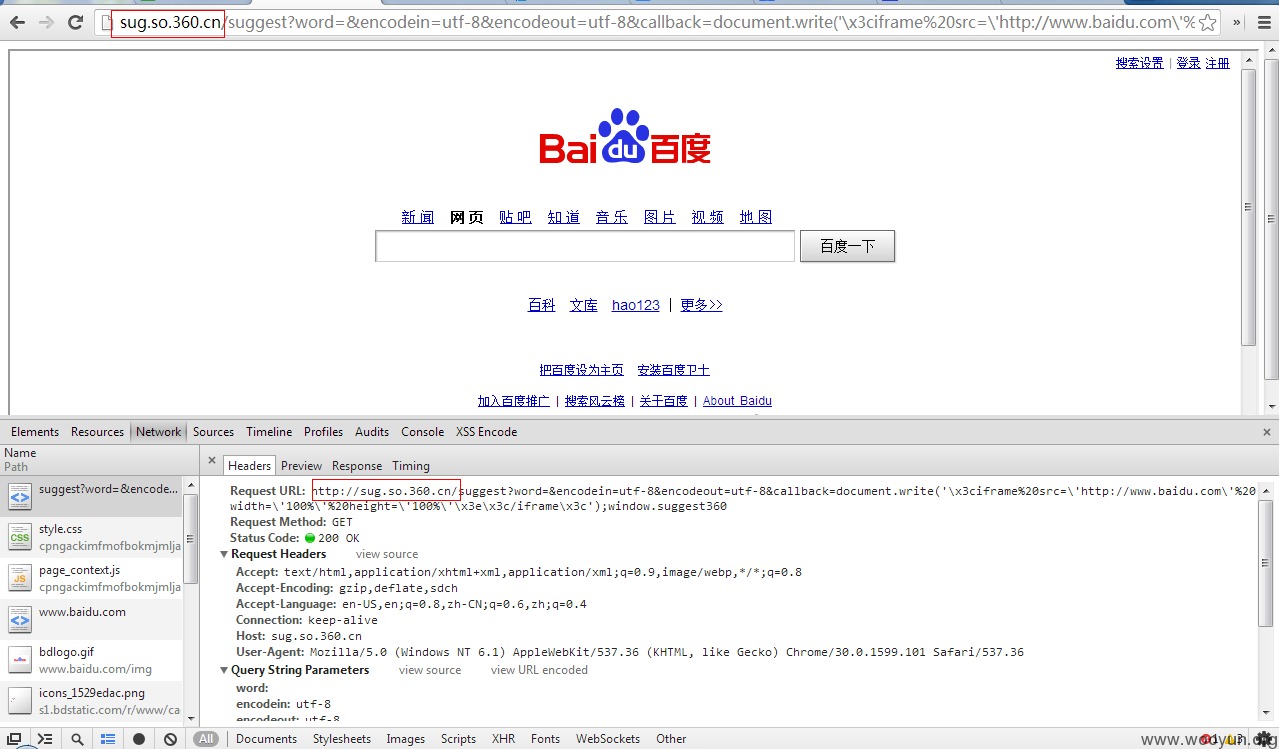Bookmark this page with the star icon
Screen dimensions: 1279x749
(x=1207, y=22)
